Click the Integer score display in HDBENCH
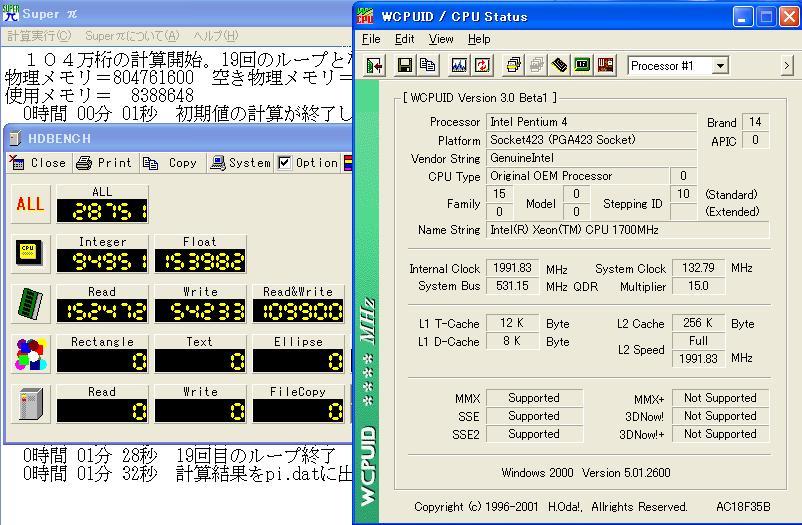 [x=102, y=261]
